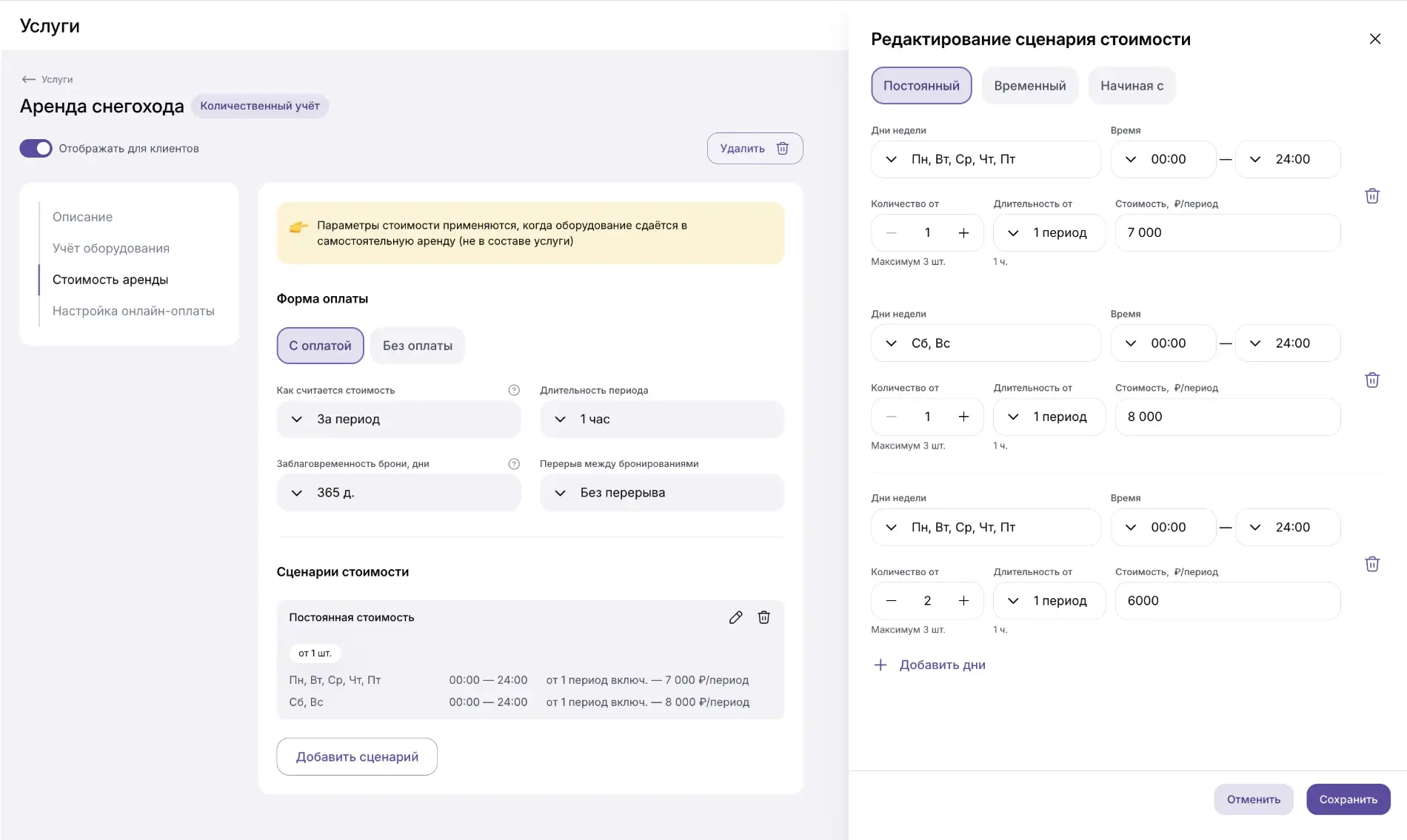Image resolution: width=1407 pixels, height=840 pixels.
Task: Open the Длительность периода dropdown
Action: (x=662, y=419)
